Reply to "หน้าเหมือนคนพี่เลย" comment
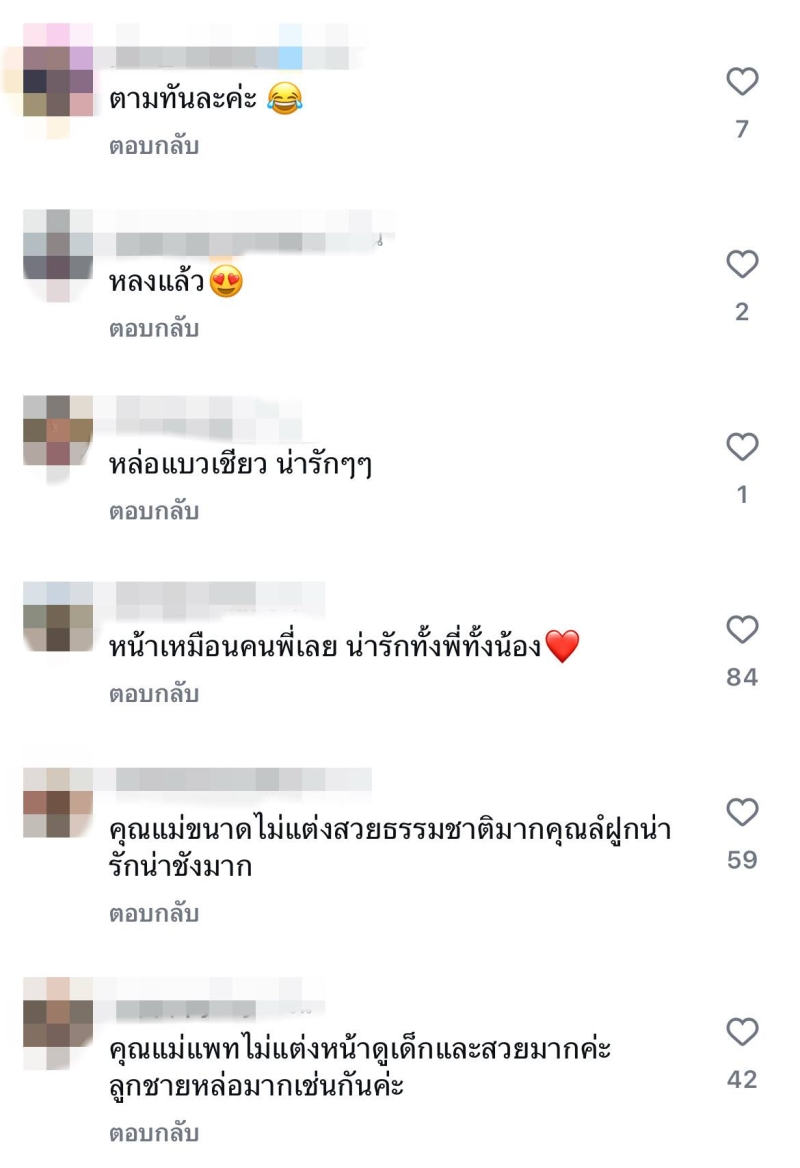This screenshot has width=800, height=1168. 154,694
